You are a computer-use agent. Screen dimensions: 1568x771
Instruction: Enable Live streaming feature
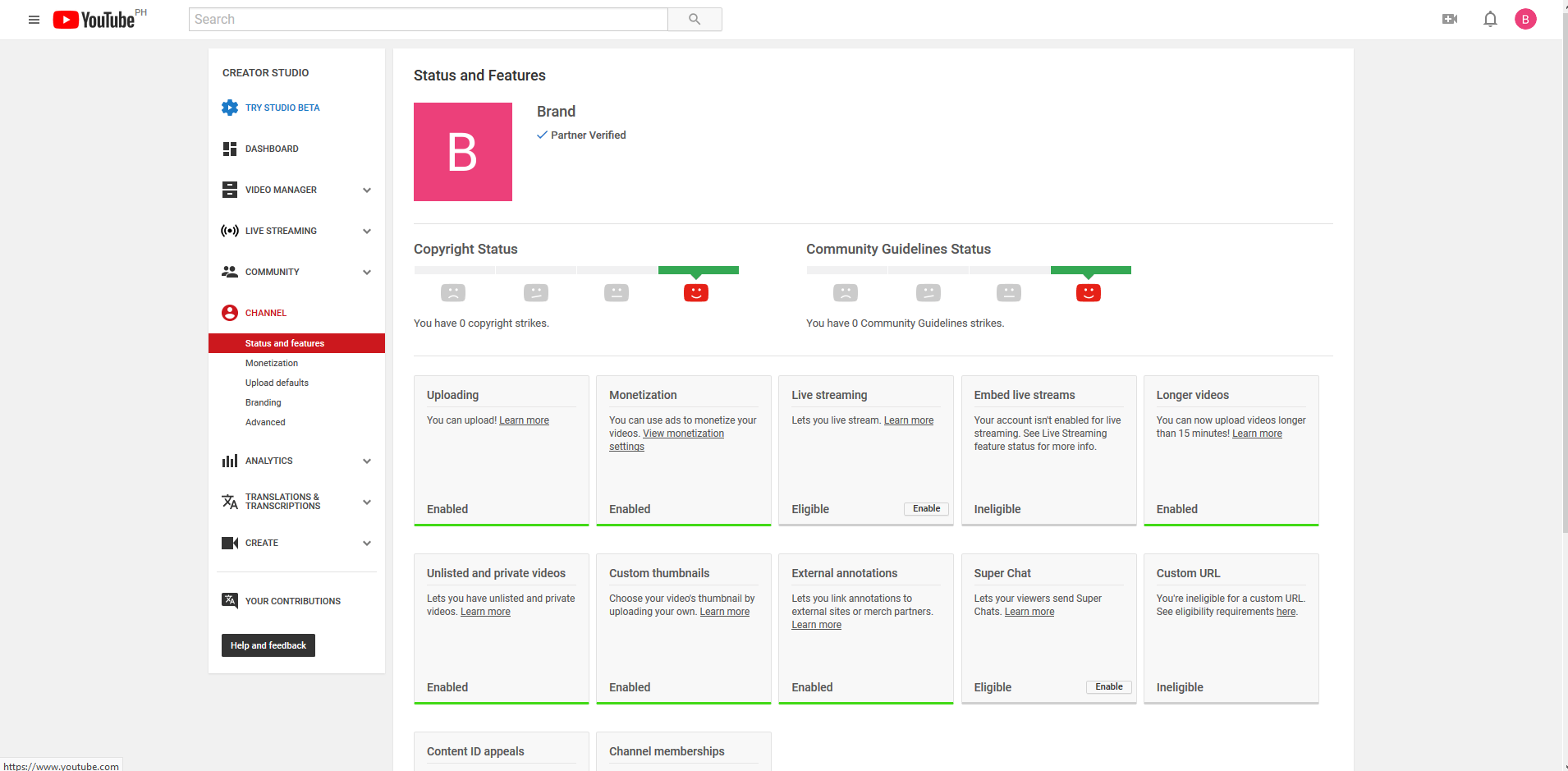click(x=926, y=509)
